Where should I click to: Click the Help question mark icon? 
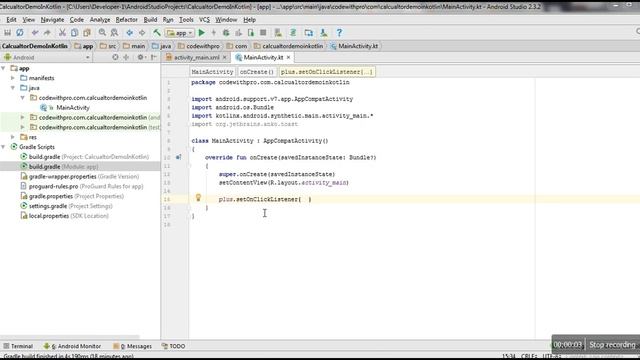(x=339, y=33)
